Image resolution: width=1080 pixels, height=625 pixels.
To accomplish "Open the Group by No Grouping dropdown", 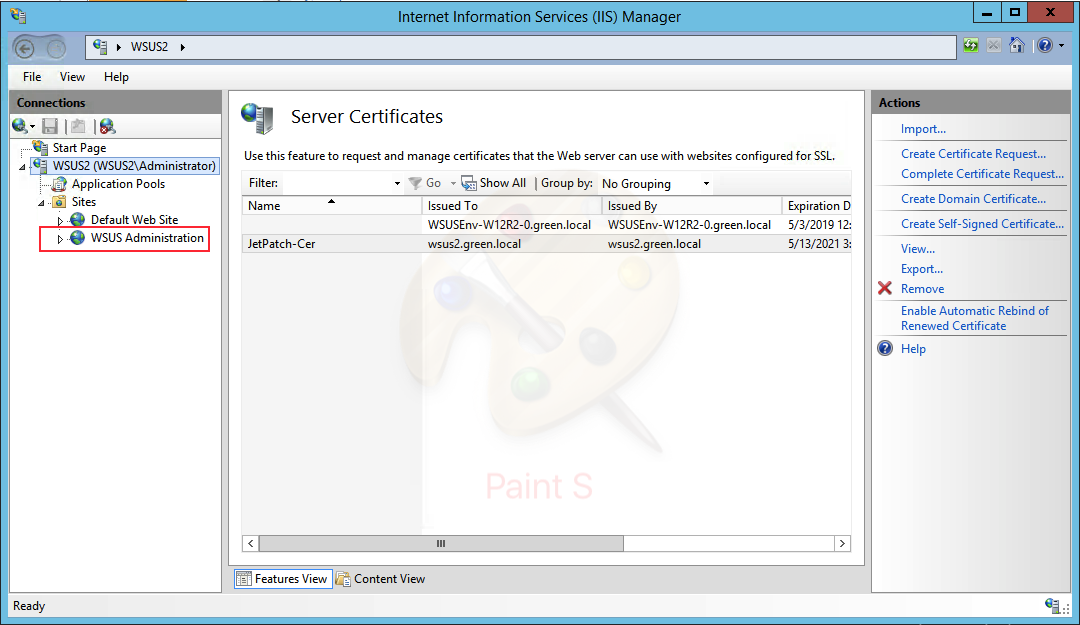I will (x=706, y=183).
